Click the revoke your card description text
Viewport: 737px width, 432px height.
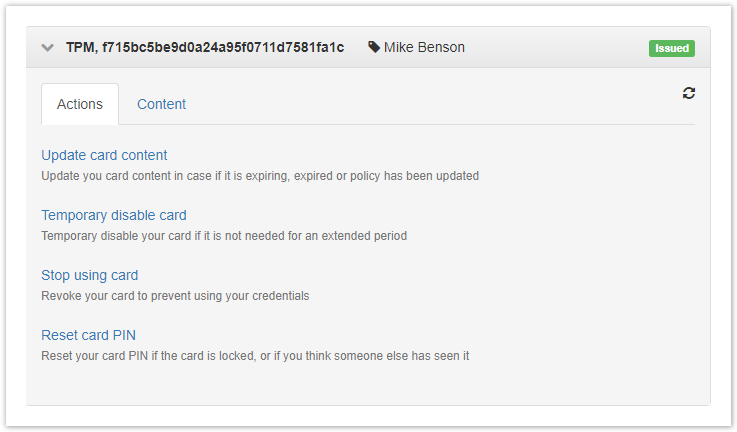point(175,296)
